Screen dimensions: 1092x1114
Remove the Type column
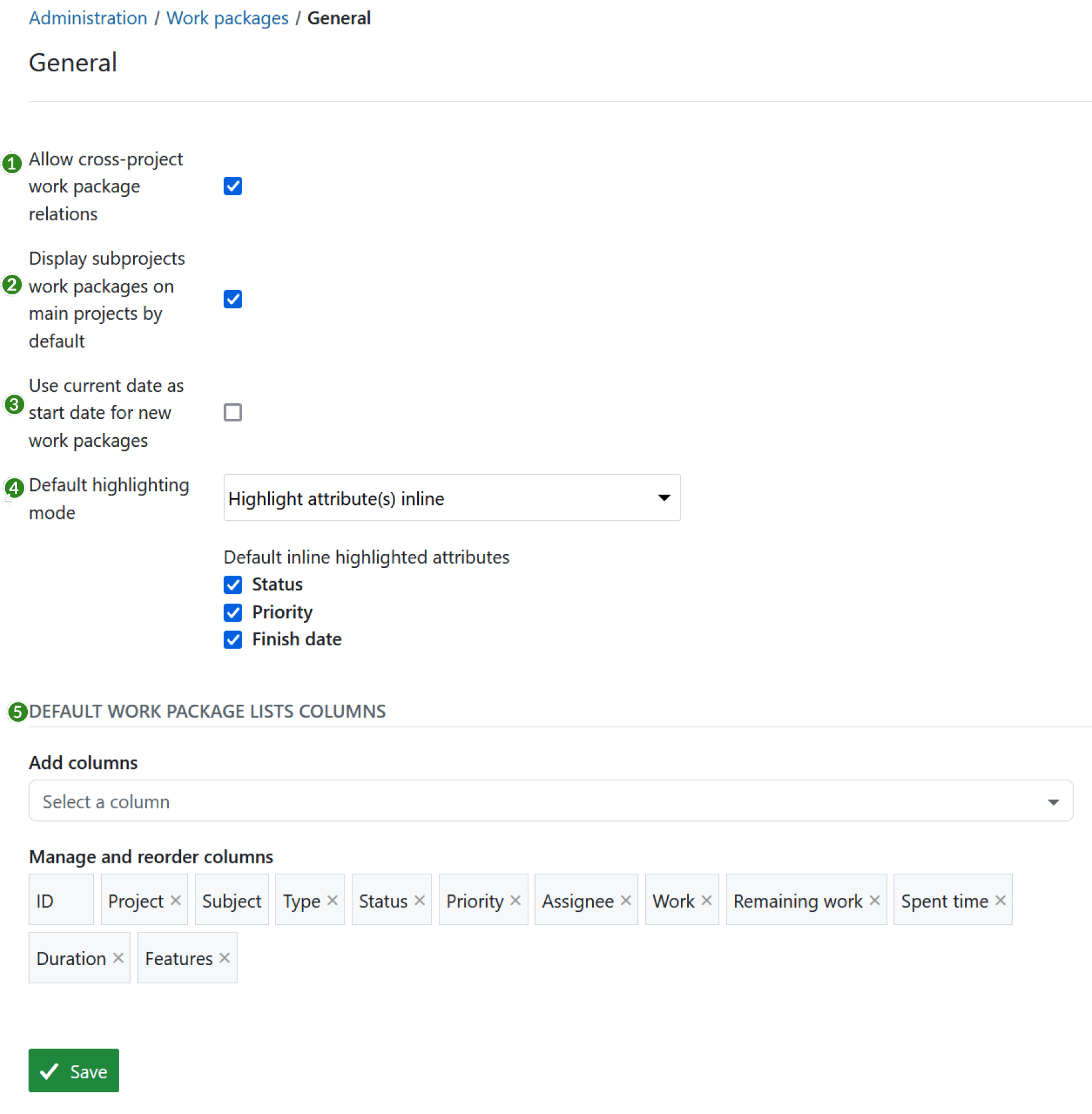332,900
